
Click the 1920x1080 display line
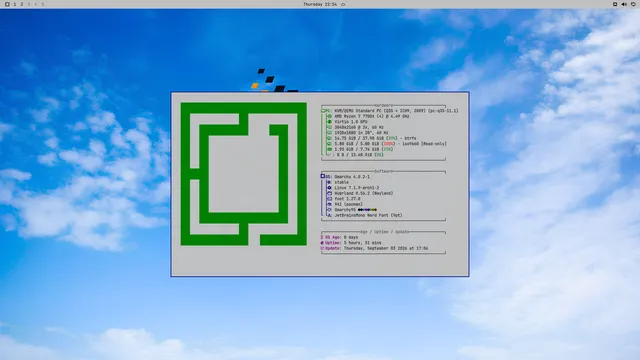361,133
